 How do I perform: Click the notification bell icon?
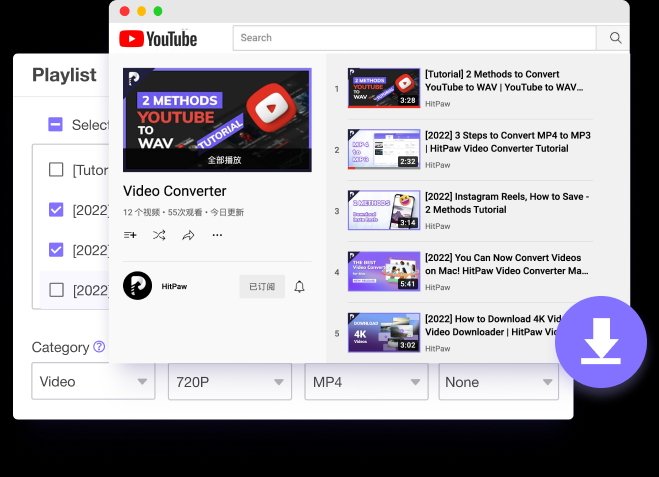coord(299,287)
